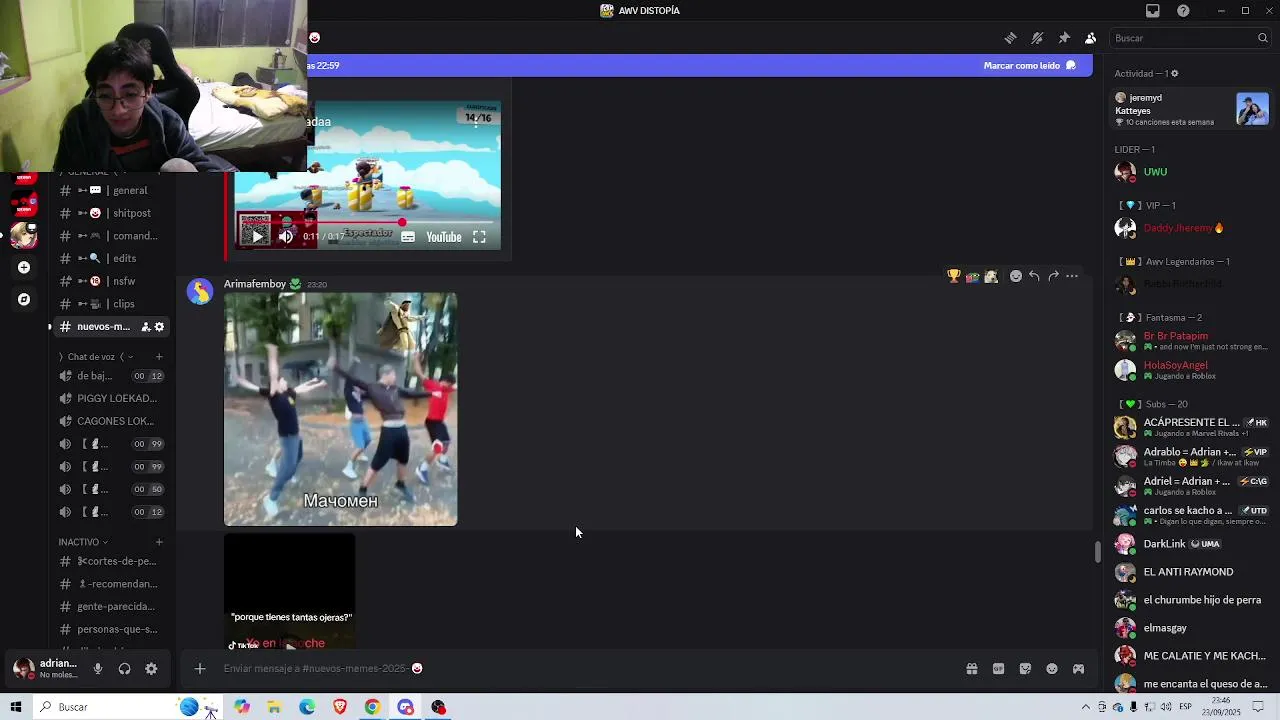Open the Discord help icon

[1184, 11]
